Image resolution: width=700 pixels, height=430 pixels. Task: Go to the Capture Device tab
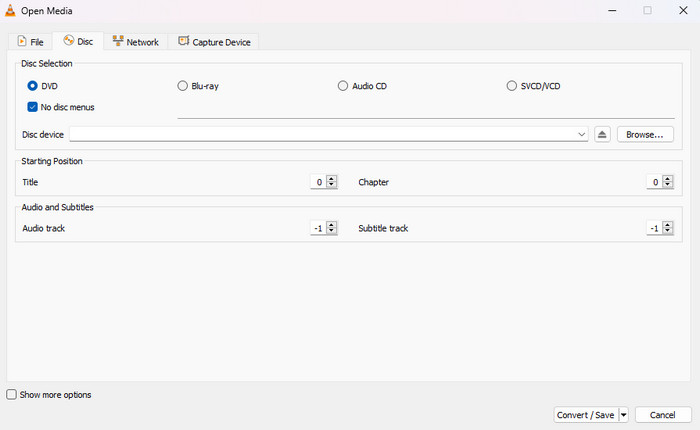pos(214,42)
